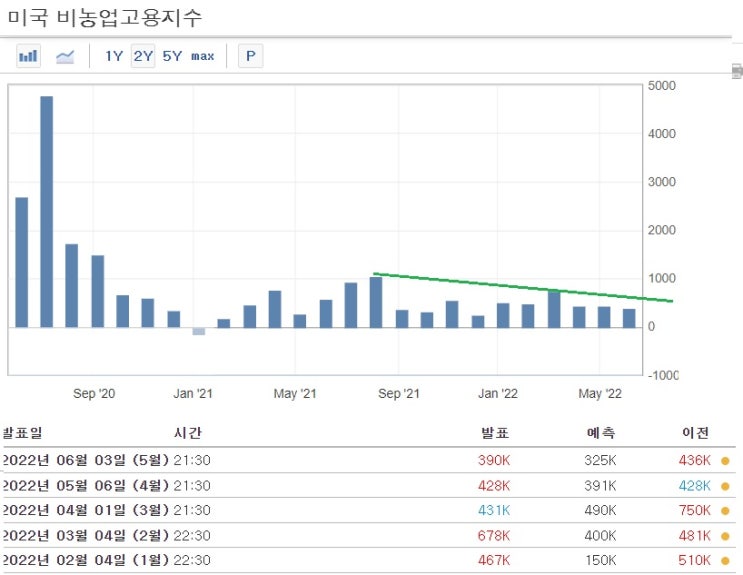
Task: Click the orange dot in 2월 row
Action: (x=725, y=536)
